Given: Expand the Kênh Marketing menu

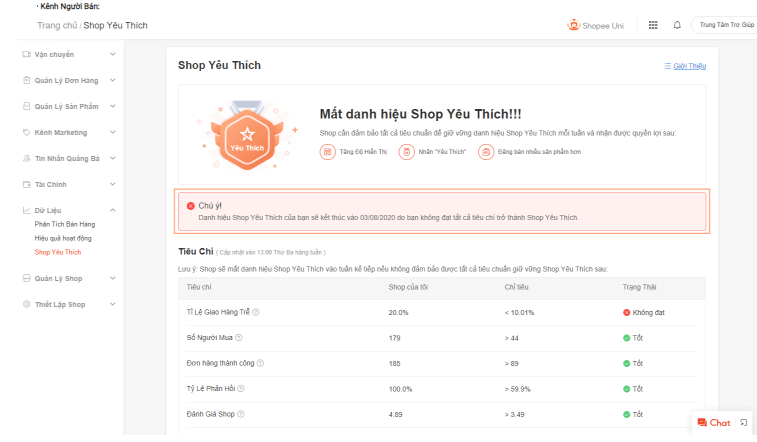Looking at the screenshot, I should (112, 132).
